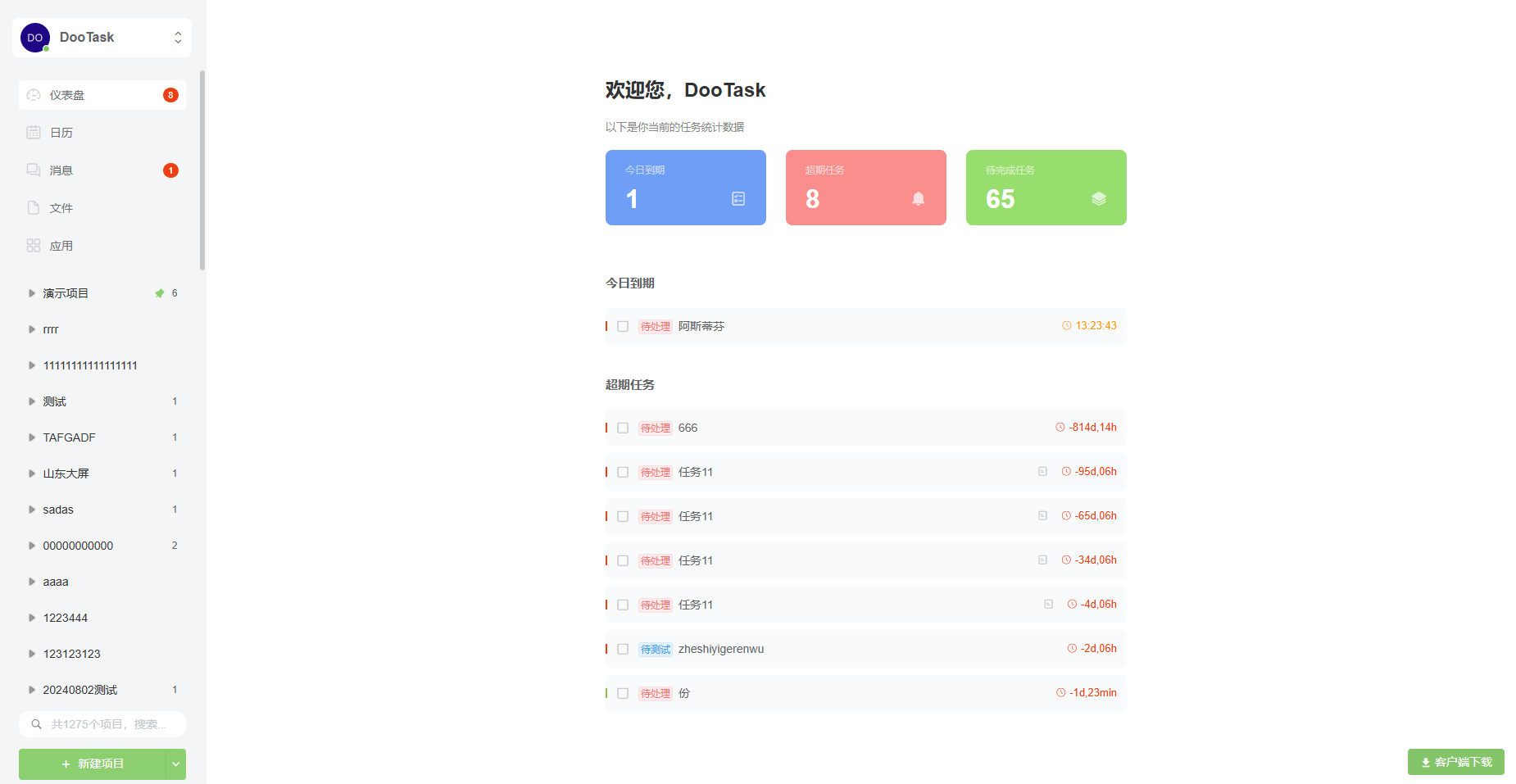The image size is (1516, 784).
Task: Select the 123123123 project
Action: 102,654
